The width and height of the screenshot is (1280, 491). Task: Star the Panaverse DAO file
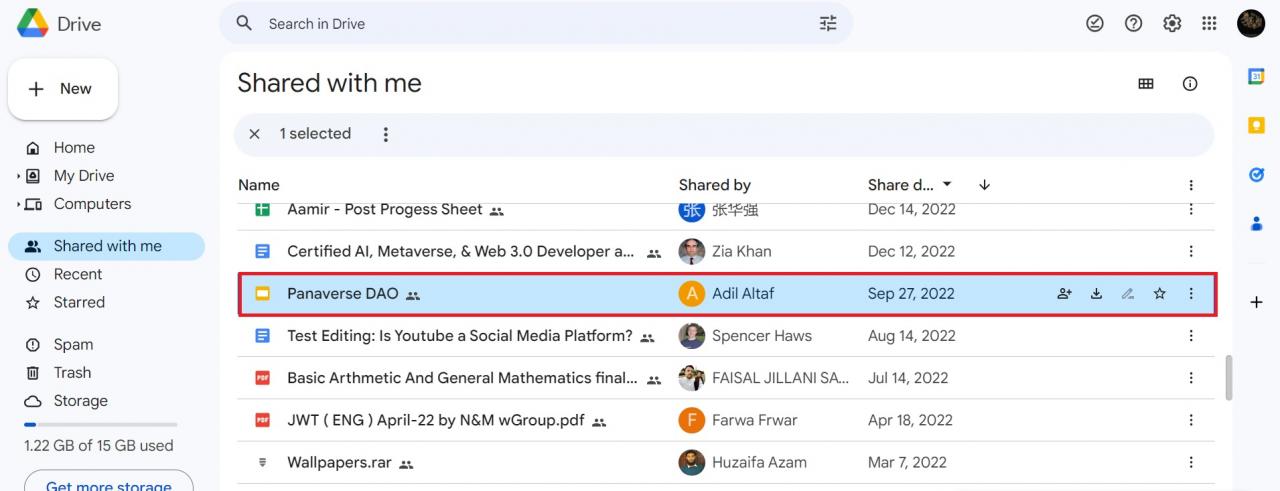click(1159, 294)
